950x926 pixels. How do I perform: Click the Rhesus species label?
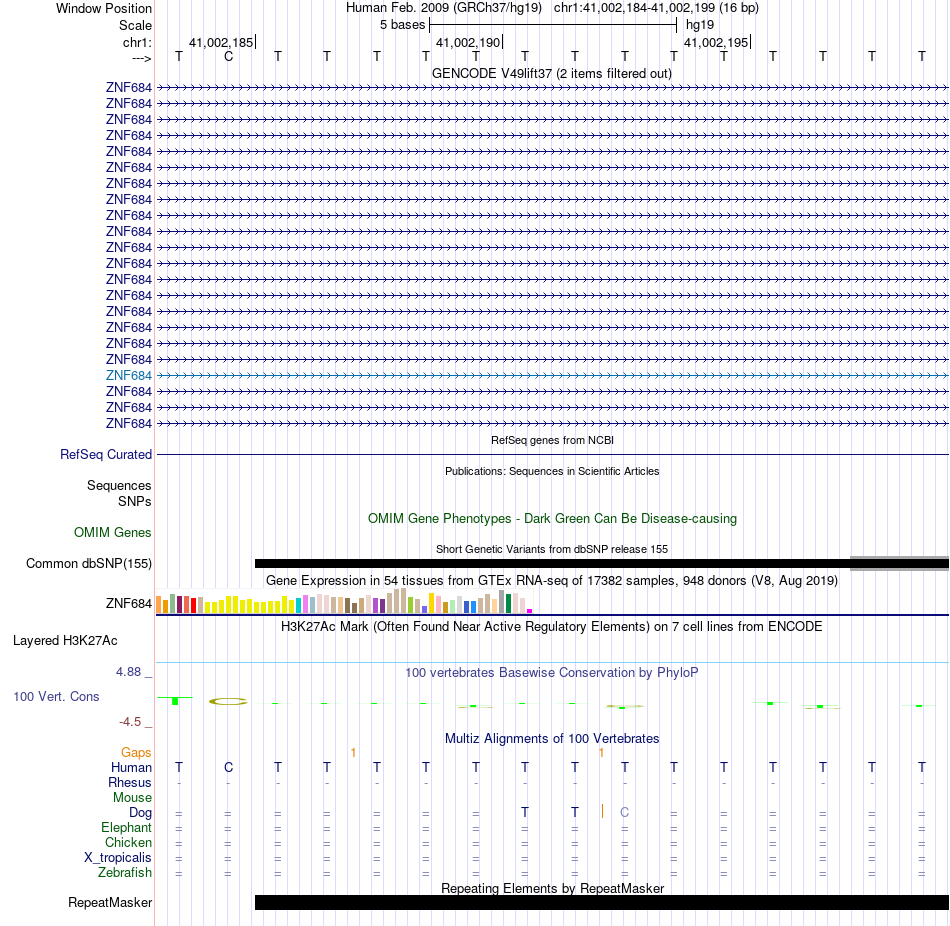click(130, 783)
